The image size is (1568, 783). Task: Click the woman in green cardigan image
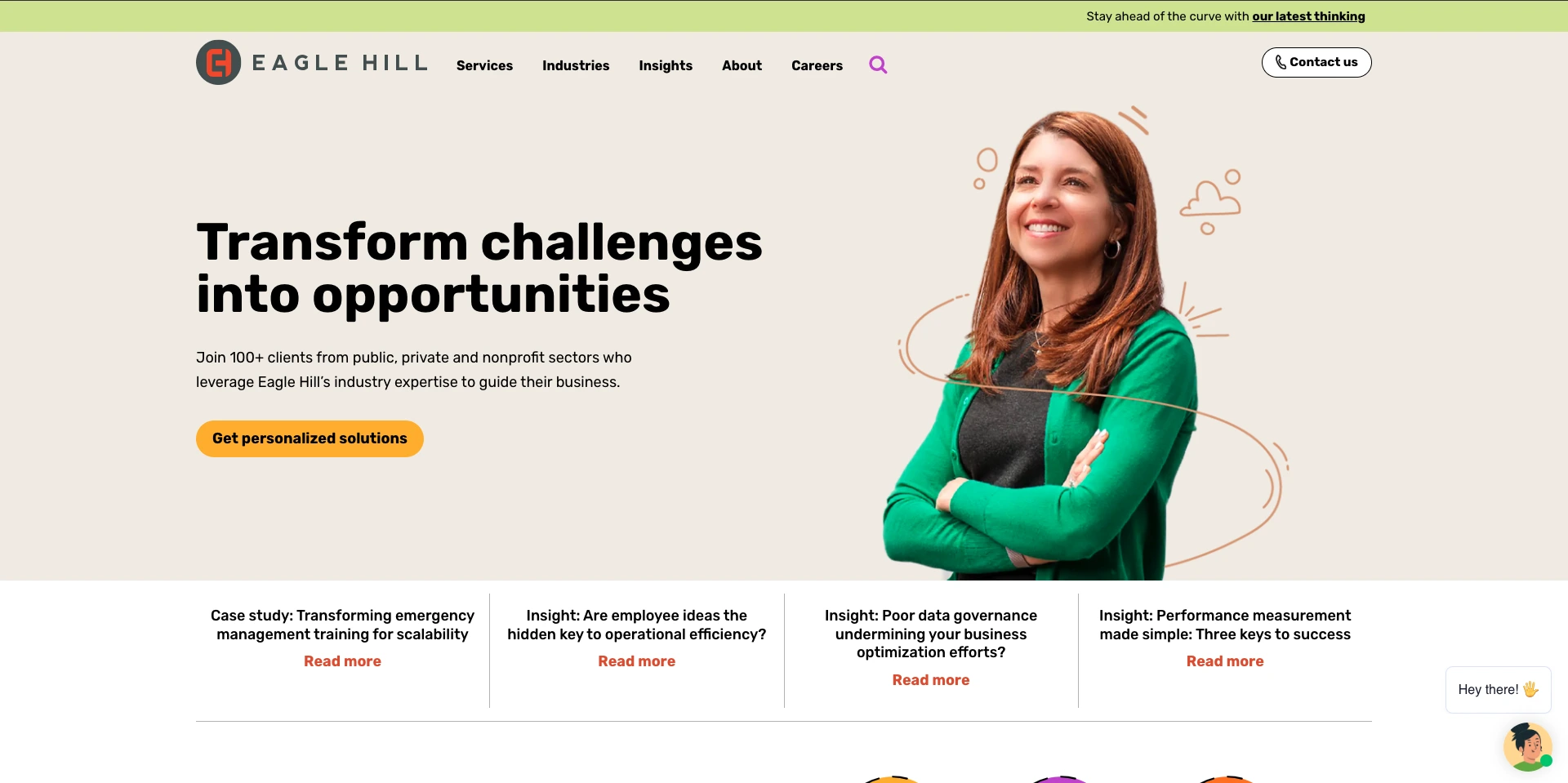[1053, 343]
